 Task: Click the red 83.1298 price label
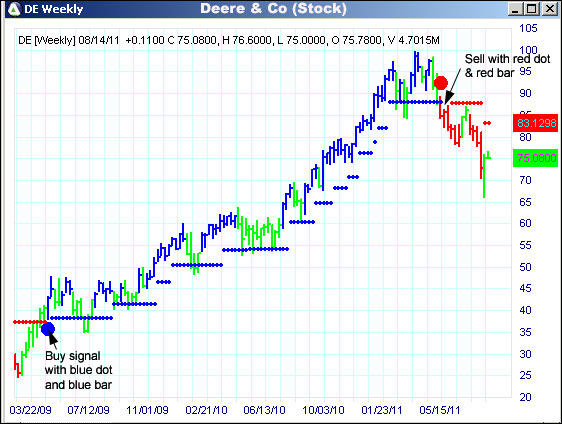point(535,123)
